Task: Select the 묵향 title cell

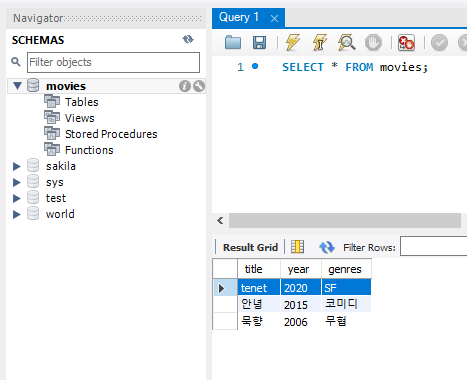Action: [259, 321]
